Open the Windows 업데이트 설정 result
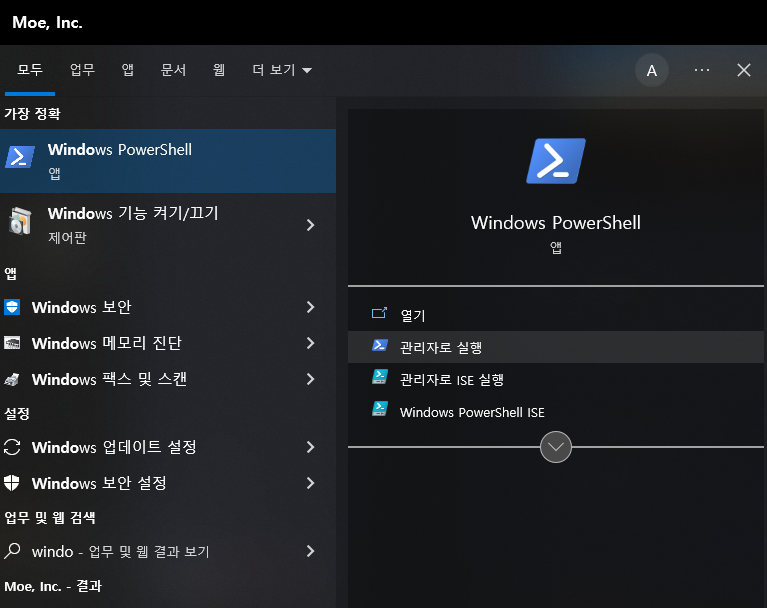767x608 pixels. (168, 447)
